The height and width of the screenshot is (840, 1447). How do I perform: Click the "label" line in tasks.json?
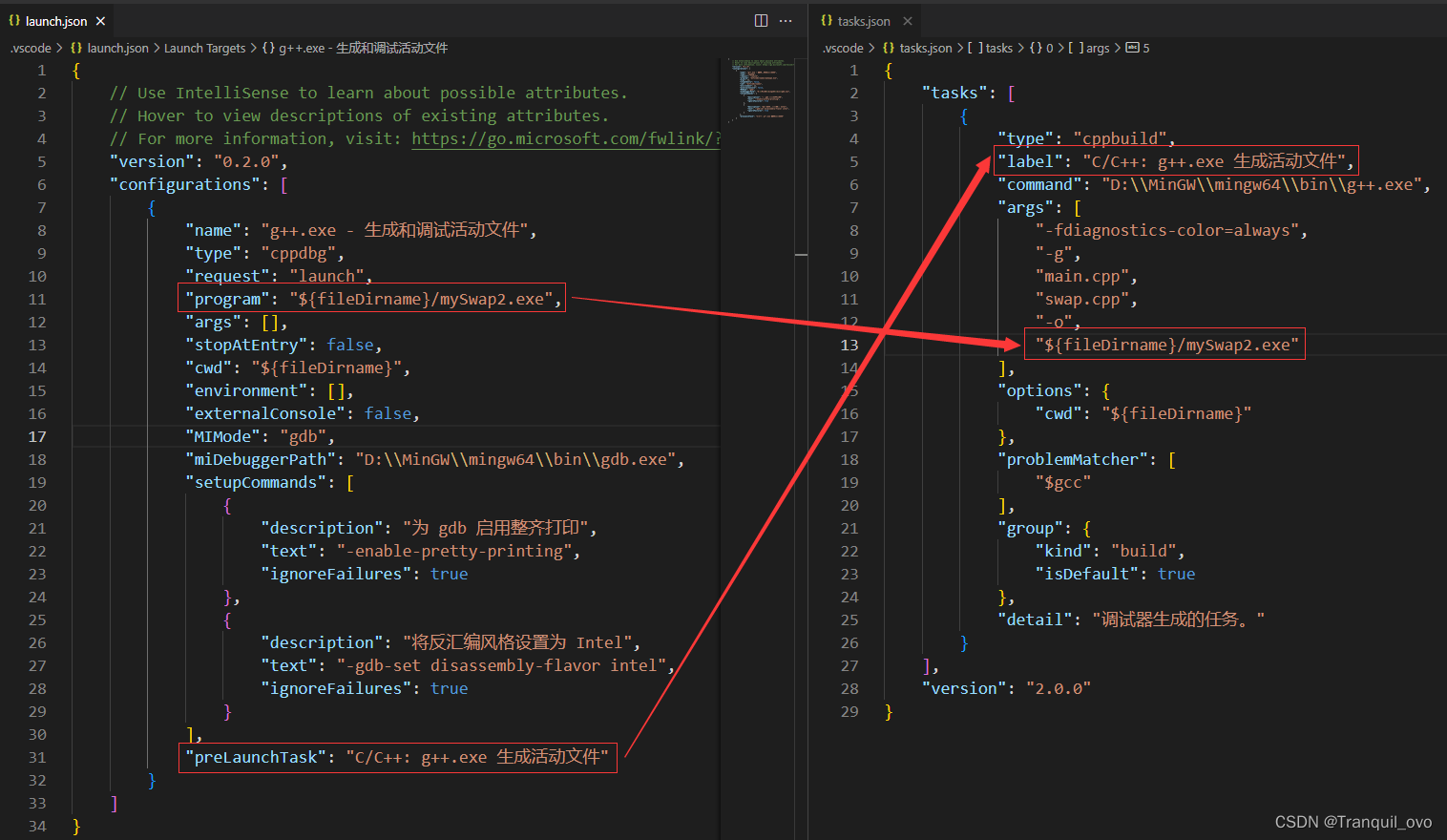(1176, 161)
